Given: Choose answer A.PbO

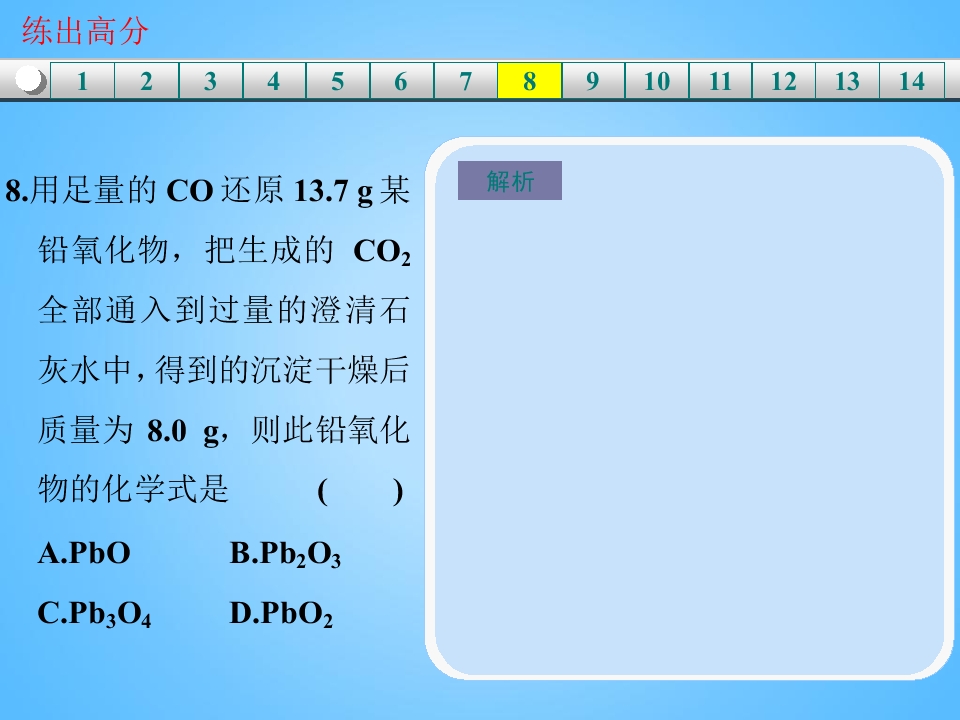Looking at the screenshot, I should (84, 553).
